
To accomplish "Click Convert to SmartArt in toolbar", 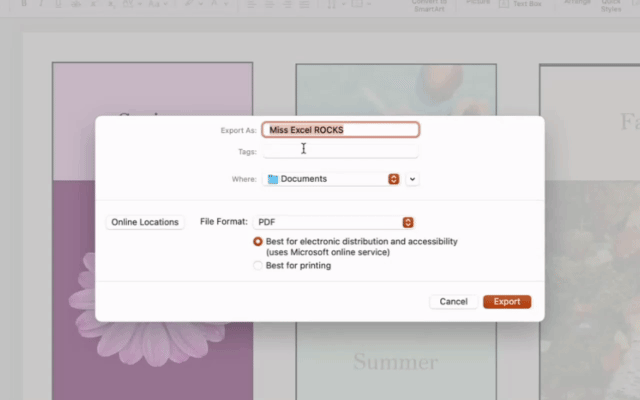I will coord(429,6).
